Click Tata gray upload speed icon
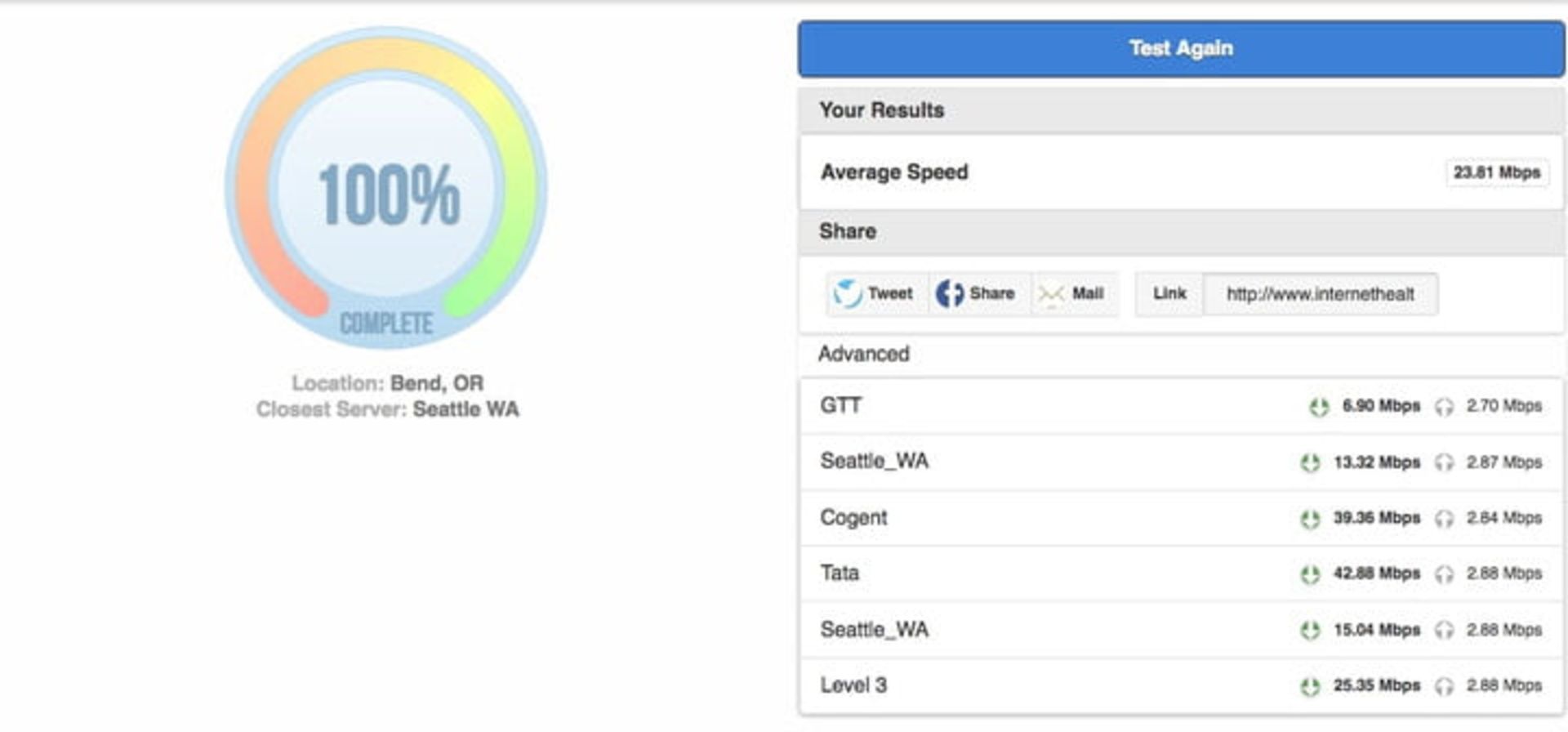 (1444, 574)
